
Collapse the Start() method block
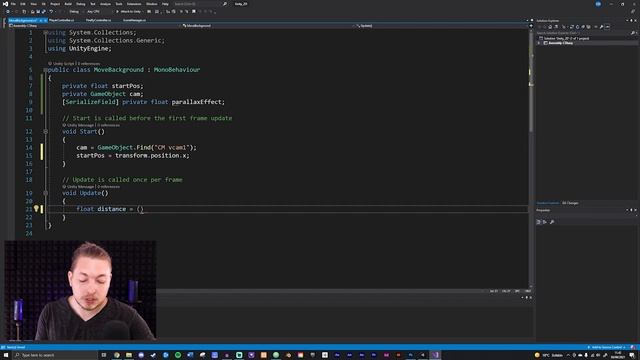point(46,131)
